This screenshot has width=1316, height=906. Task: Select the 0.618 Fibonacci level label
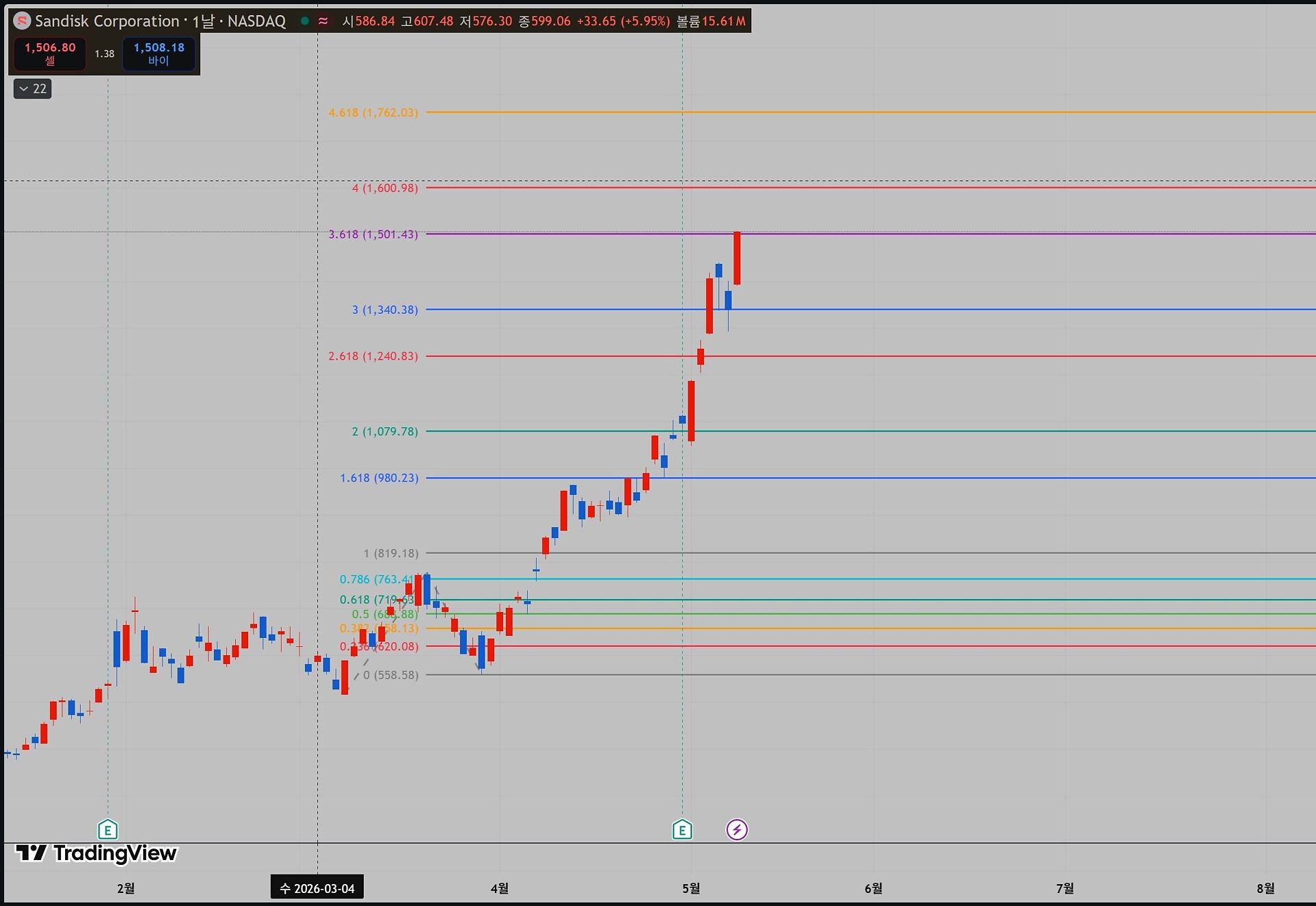[377, 600]
